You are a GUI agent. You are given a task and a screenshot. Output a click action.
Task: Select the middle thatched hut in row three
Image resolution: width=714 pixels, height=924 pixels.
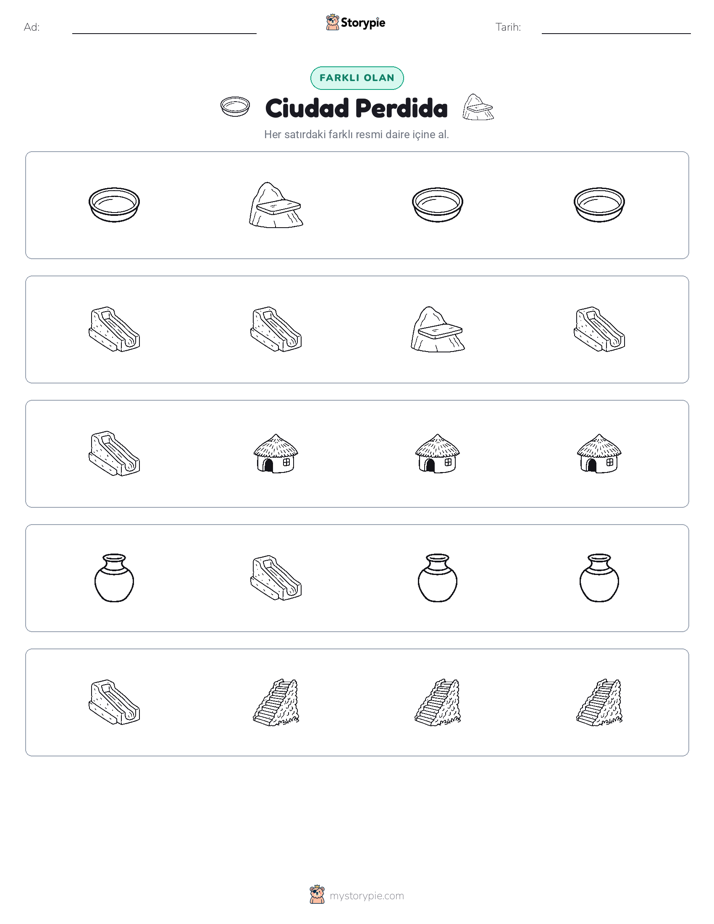pyautogui.click(x=437, y=454)
